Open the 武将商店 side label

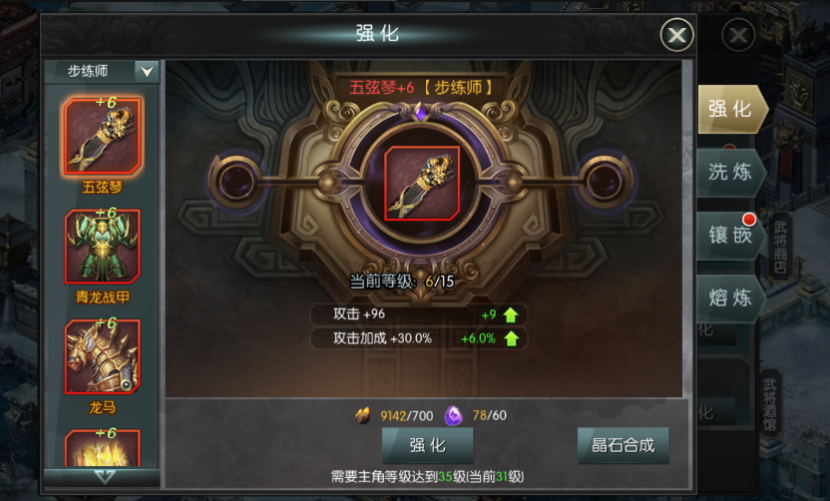coord(780,247)
